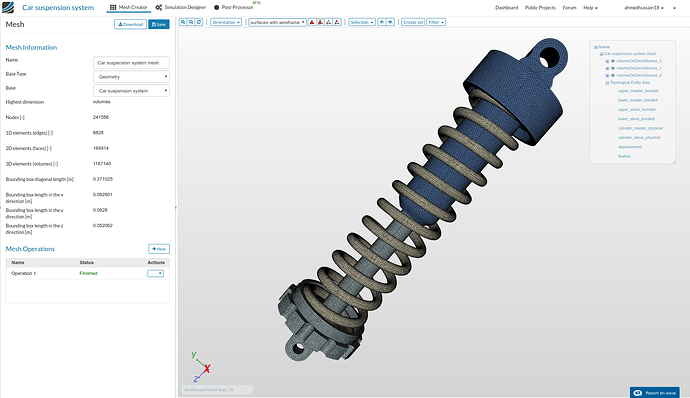Open the surfaces with wireframe render dropdown
The image size is (690, 398).
277,22
